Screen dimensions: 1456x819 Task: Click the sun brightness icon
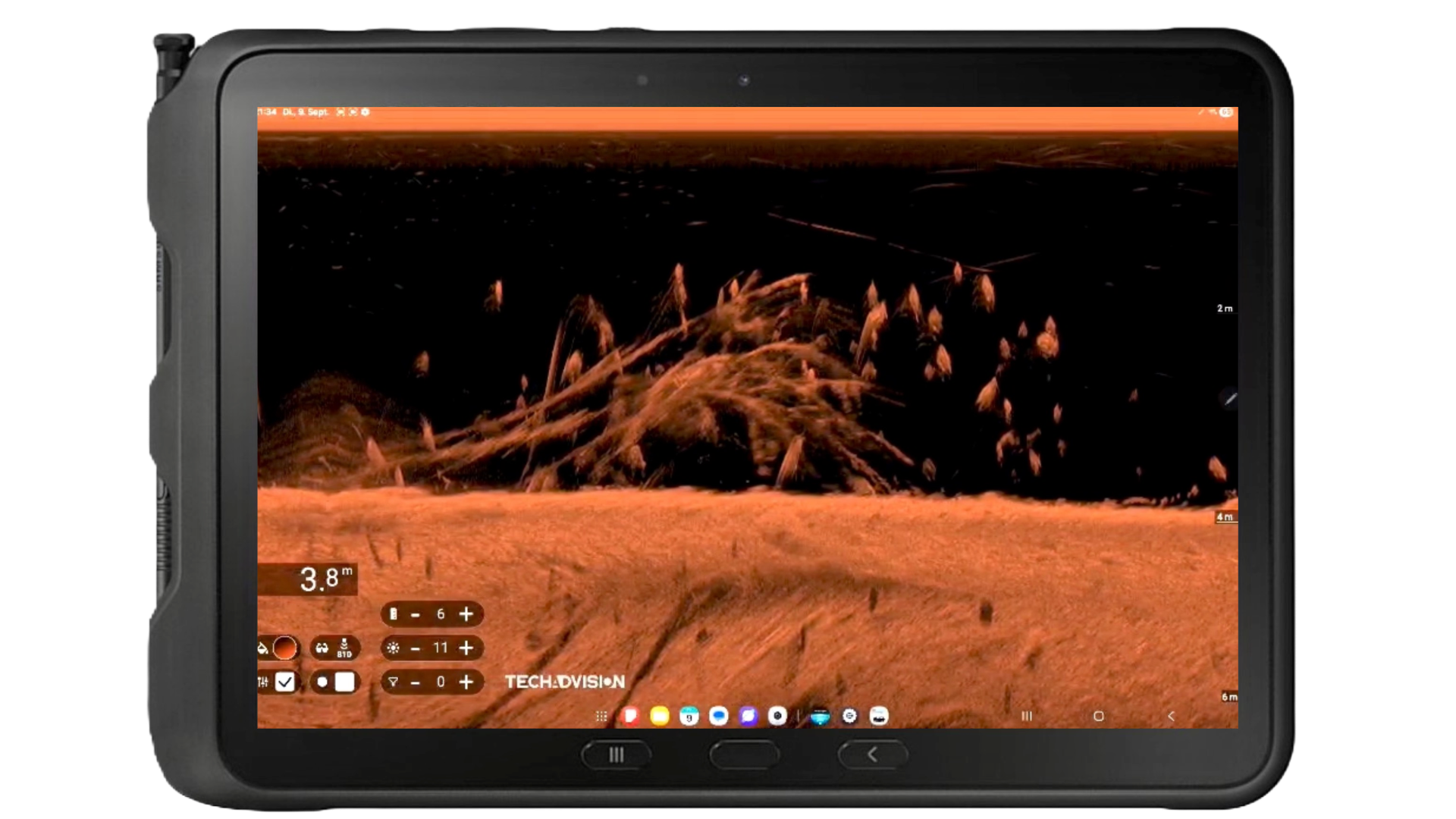pos(393,648)
